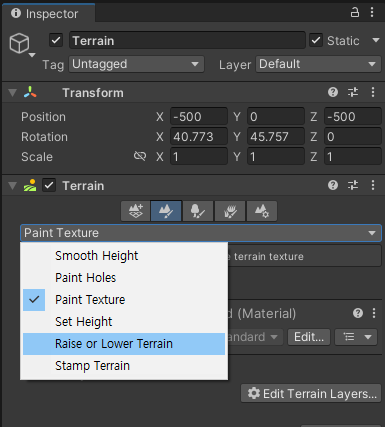Image resolution: width=385 pixels, height=427 pixels.
Task: Open Terrain component help
Action: pos(333,185)
